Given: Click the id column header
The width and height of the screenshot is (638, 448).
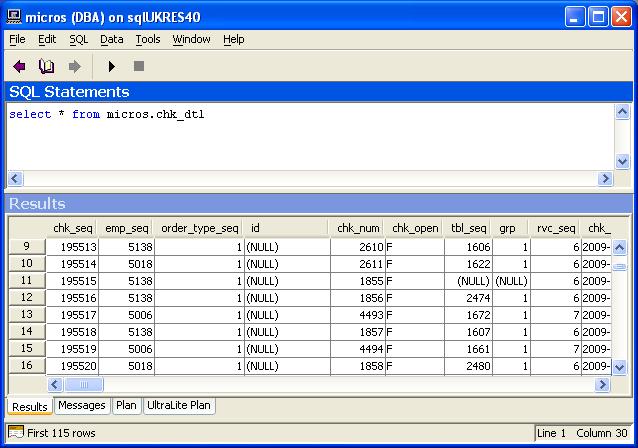Looking at the screenshot, I should click(x=287, y=228).
